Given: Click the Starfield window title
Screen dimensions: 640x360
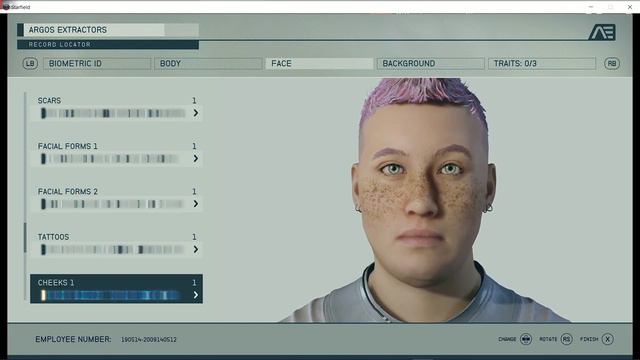Looking at the screenshot, I should pos(20,7).
